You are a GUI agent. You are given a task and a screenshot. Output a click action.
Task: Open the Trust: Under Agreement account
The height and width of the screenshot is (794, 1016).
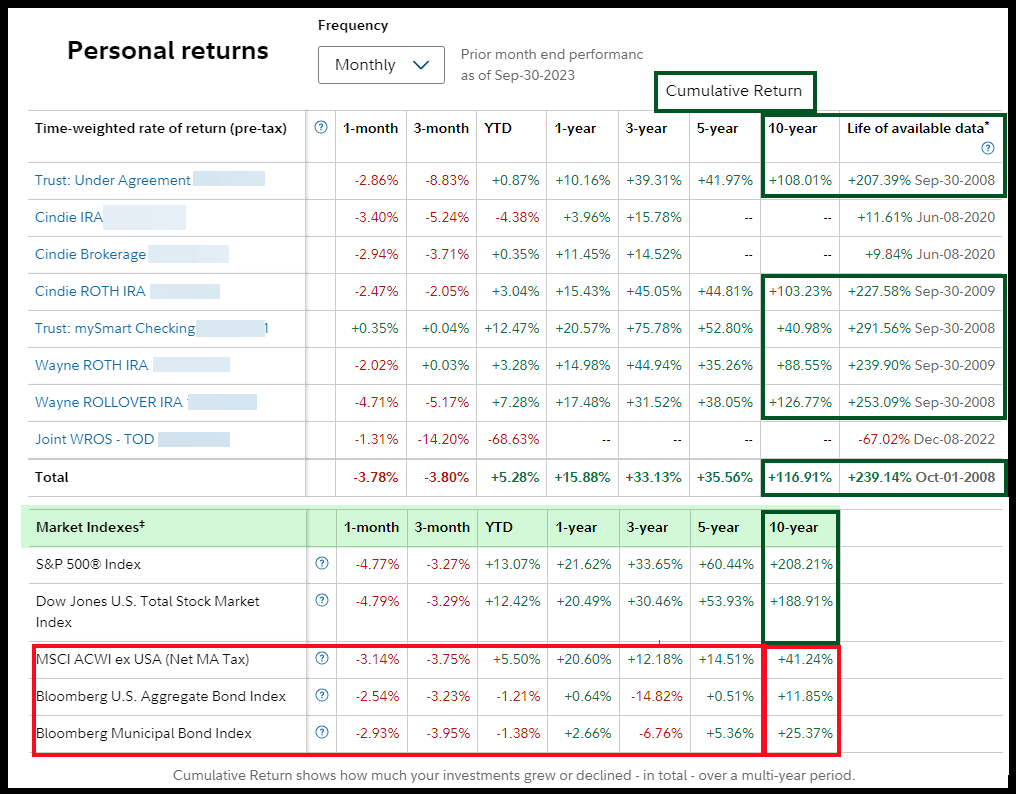point(112,181)
